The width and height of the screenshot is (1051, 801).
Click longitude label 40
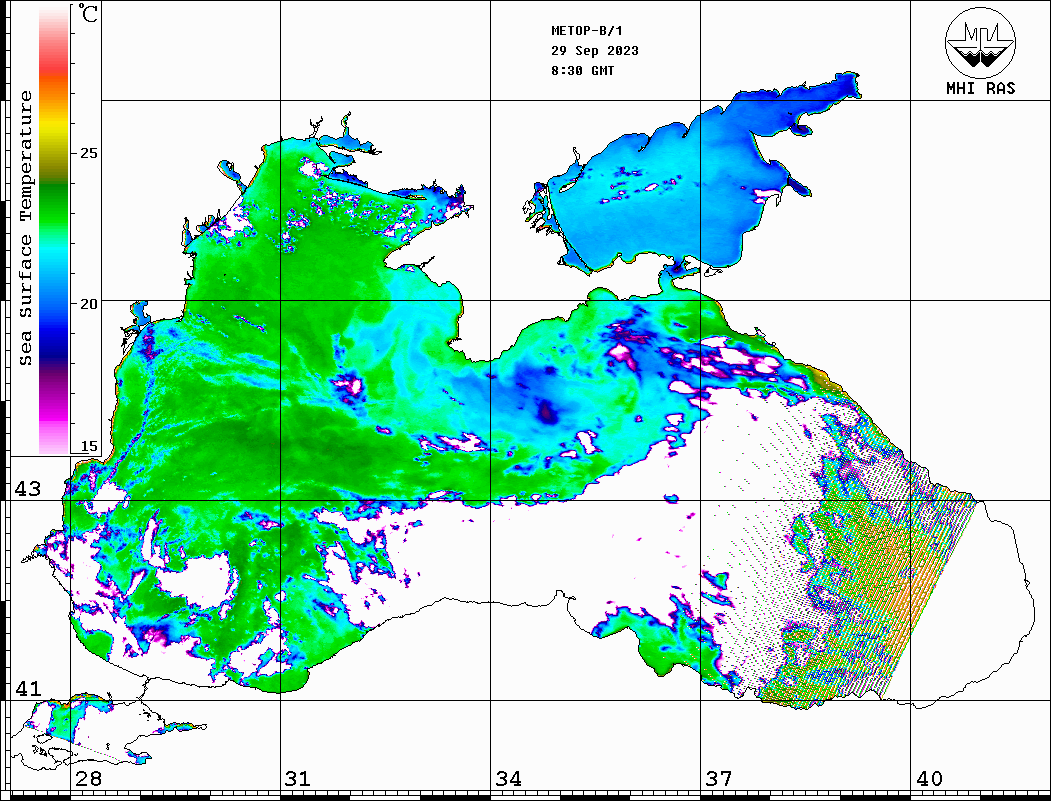click(929, 778)
